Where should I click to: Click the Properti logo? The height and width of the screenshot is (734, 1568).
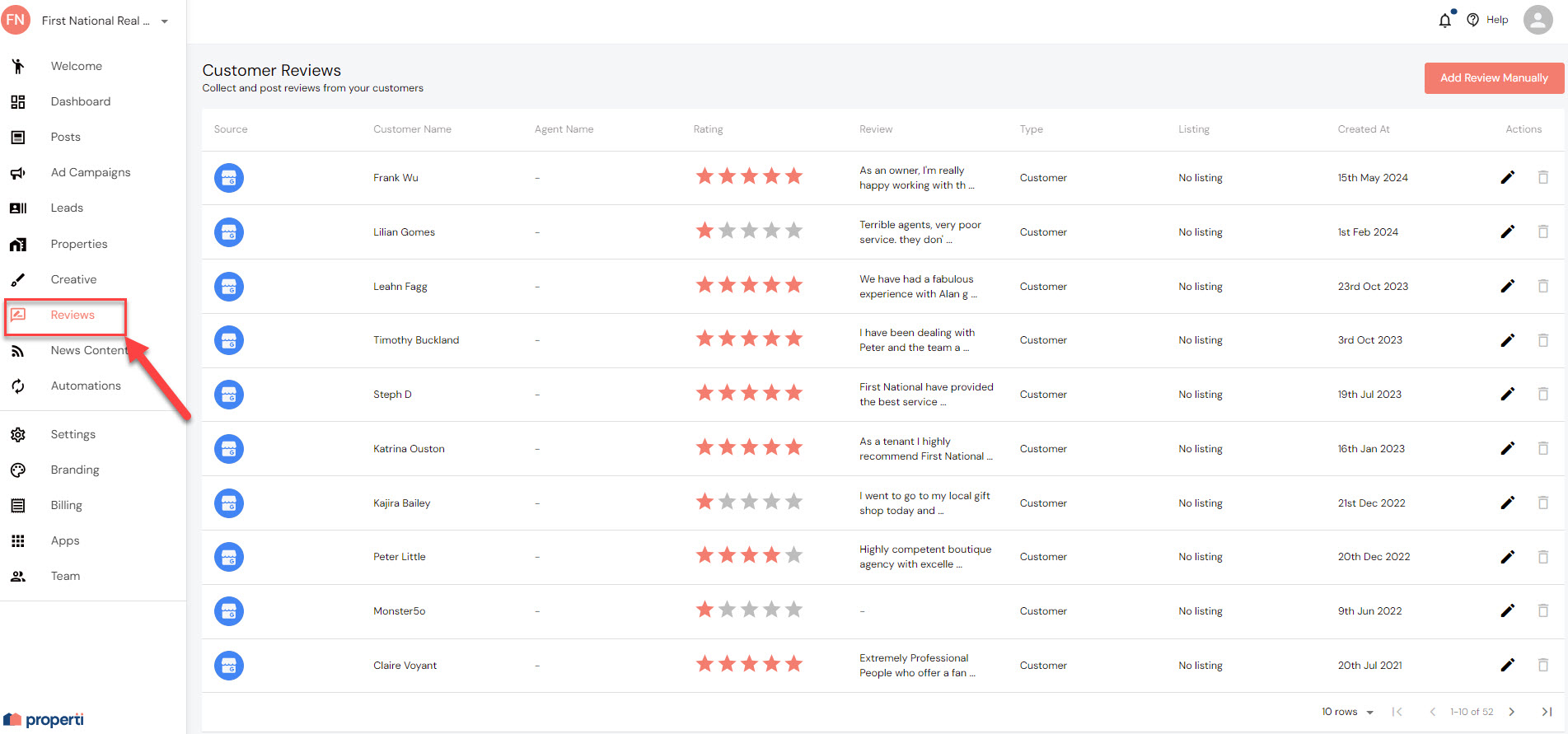coord(44,720)
